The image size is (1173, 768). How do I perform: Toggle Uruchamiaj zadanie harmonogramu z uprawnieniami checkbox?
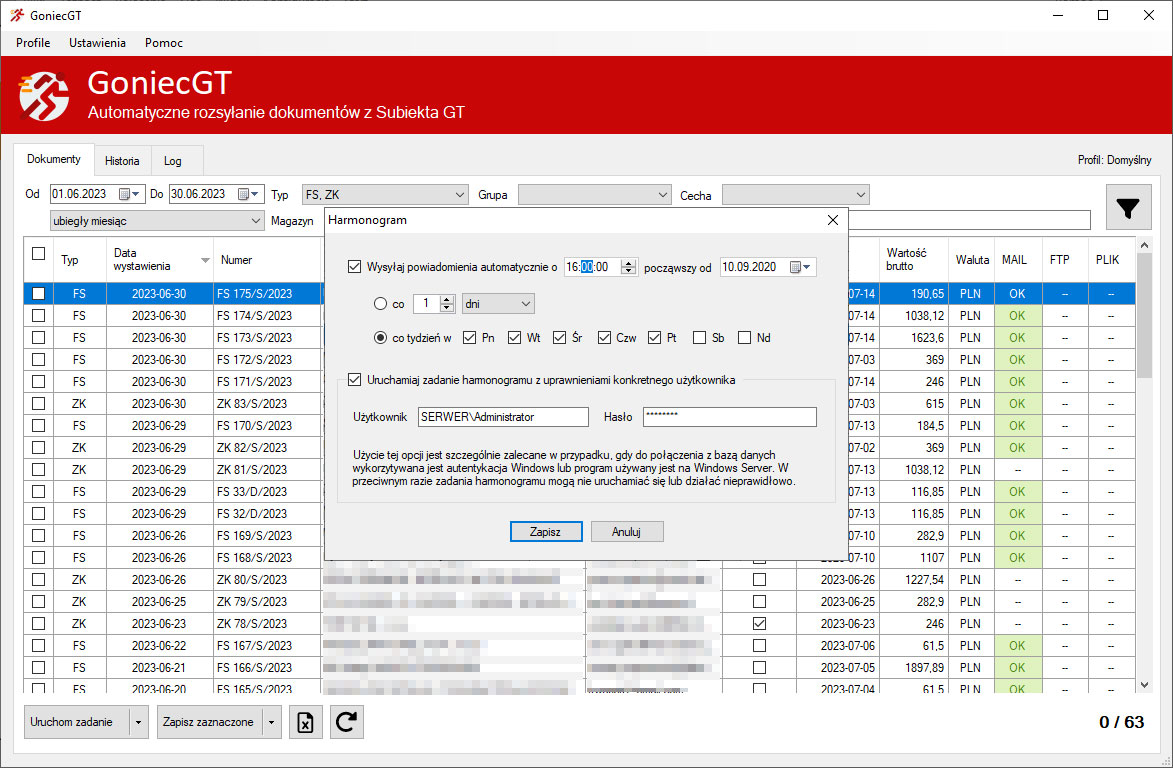tap(355, 379)
